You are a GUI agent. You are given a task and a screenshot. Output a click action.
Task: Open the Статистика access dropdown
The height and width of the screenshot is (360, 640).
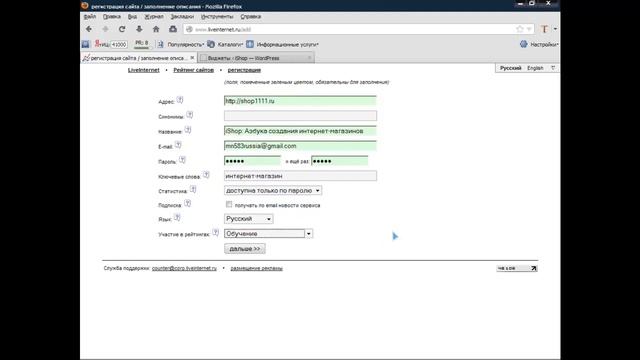(273, 191)
